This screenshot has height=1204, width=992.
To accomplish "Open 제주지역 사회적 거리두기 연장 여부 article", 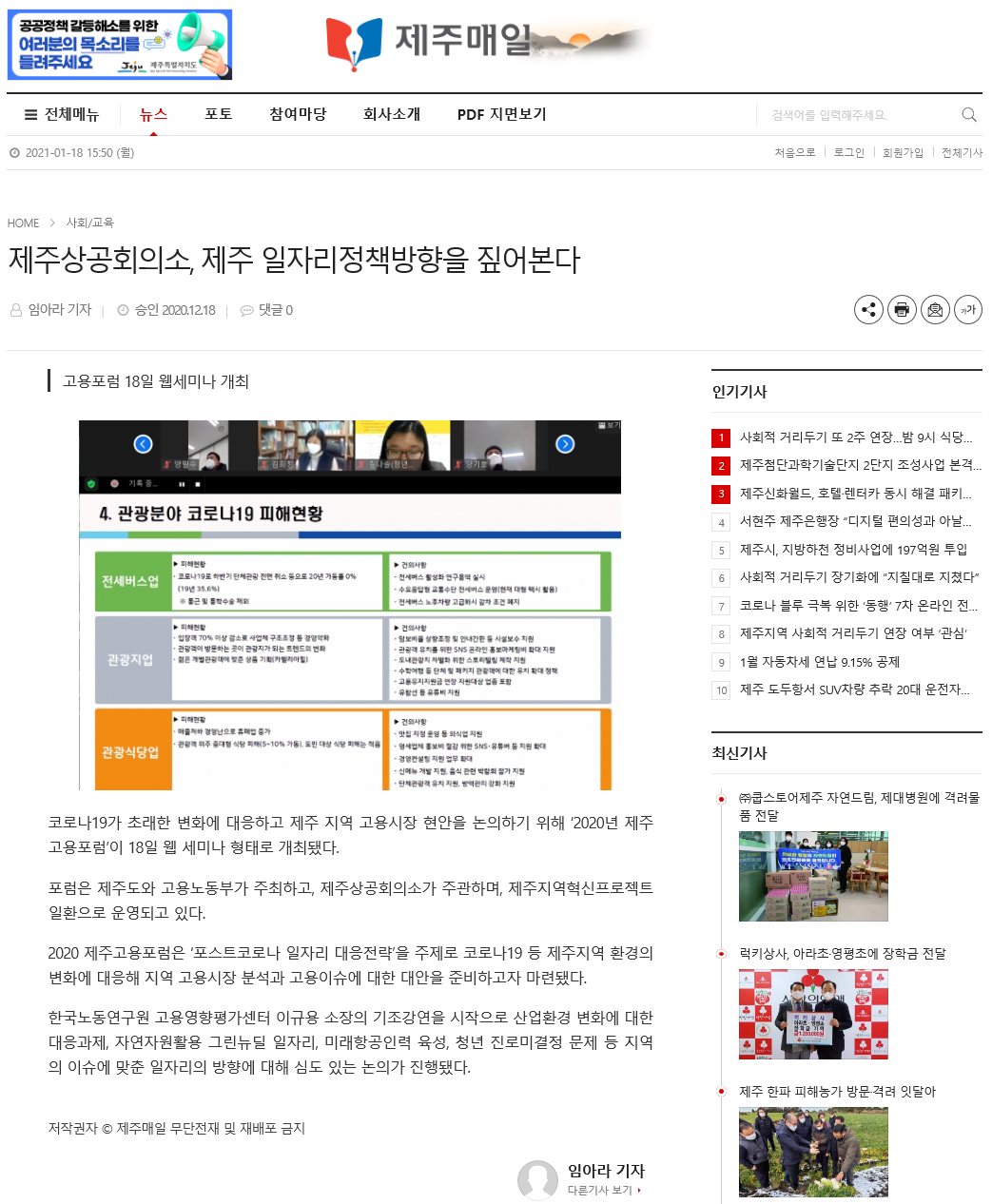I will click(x=853, y=633).
